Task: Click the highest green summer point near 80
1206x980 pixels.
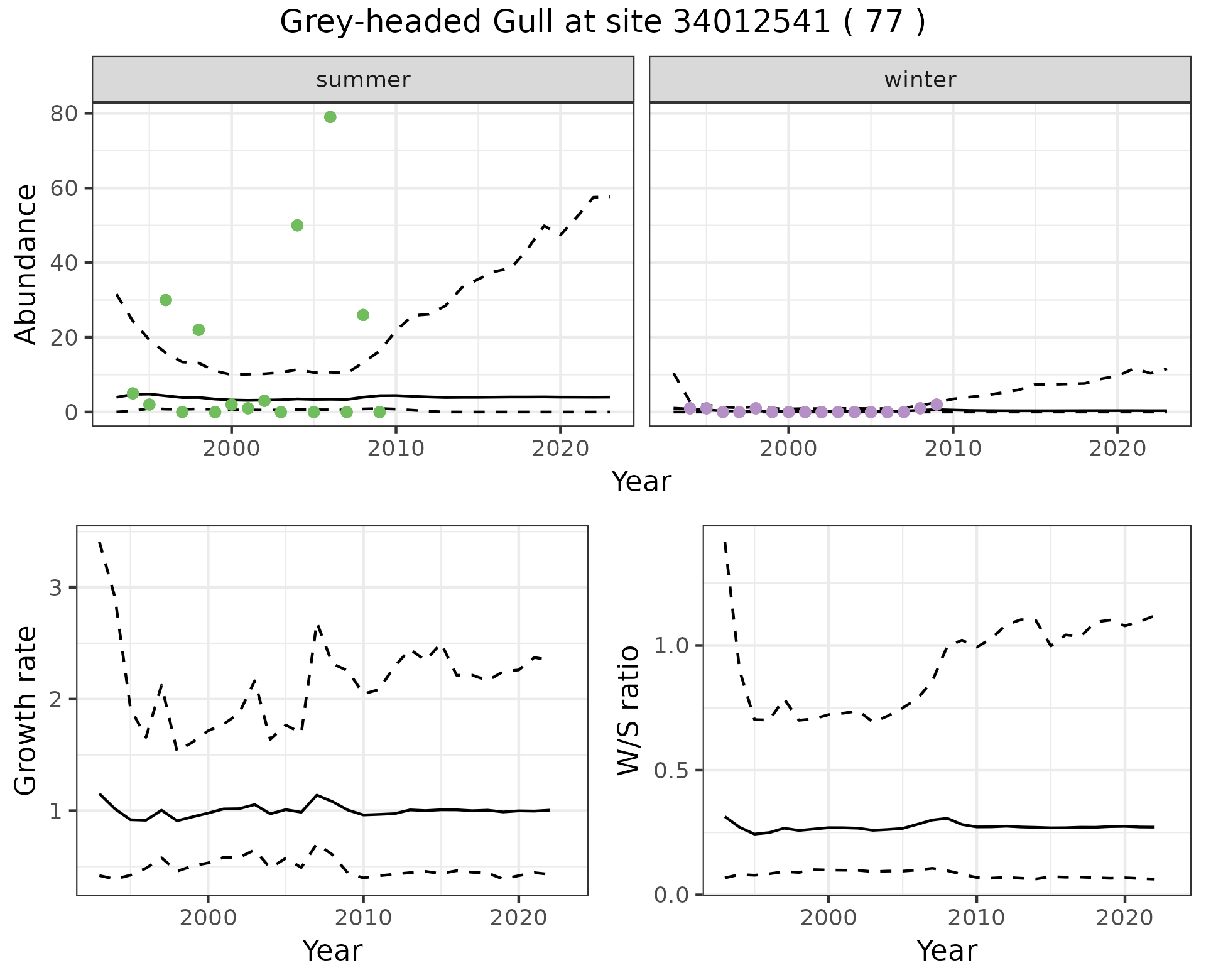Action: click(330, 117)
